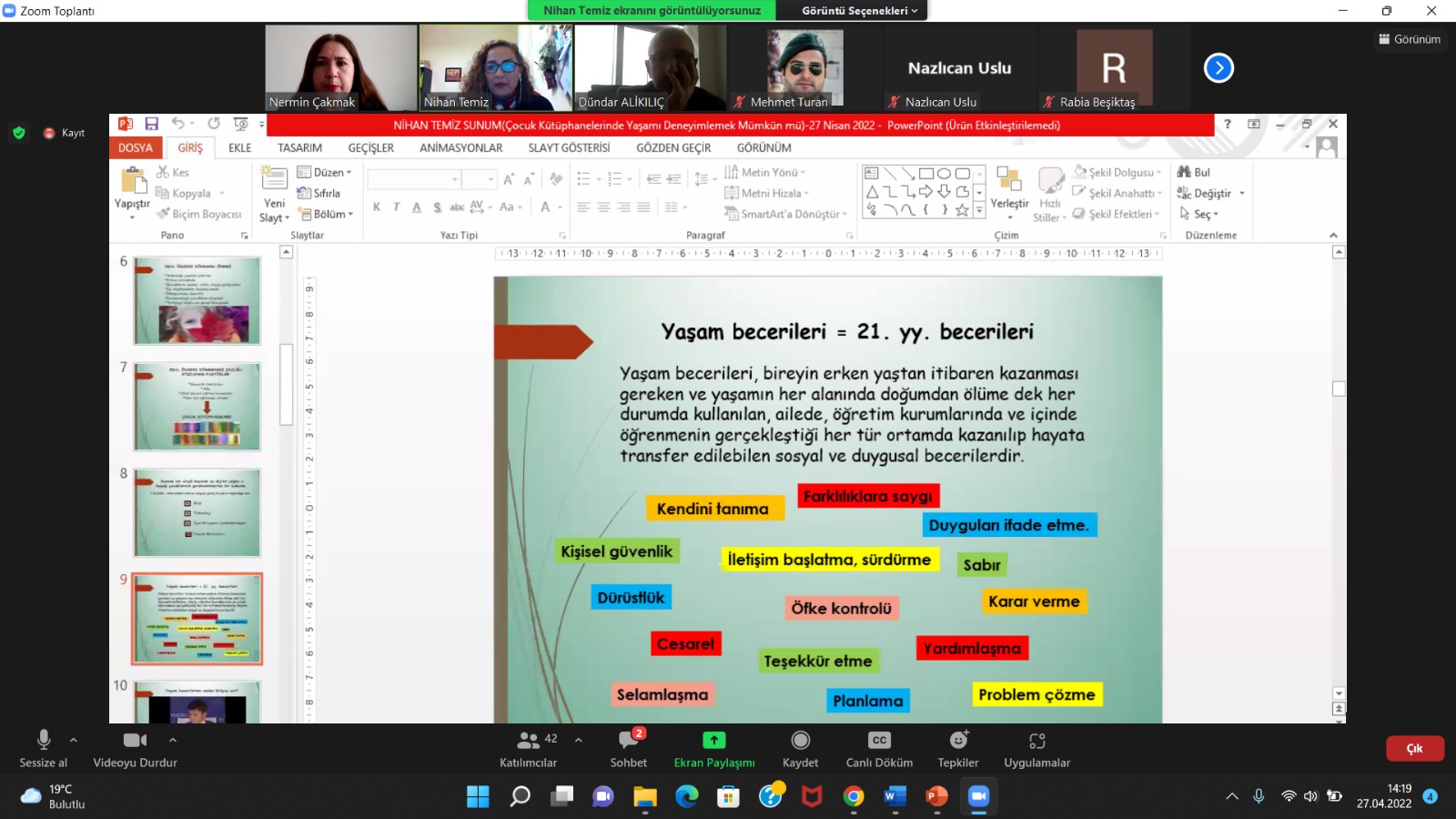Click the red Çık leave button

1414,748
